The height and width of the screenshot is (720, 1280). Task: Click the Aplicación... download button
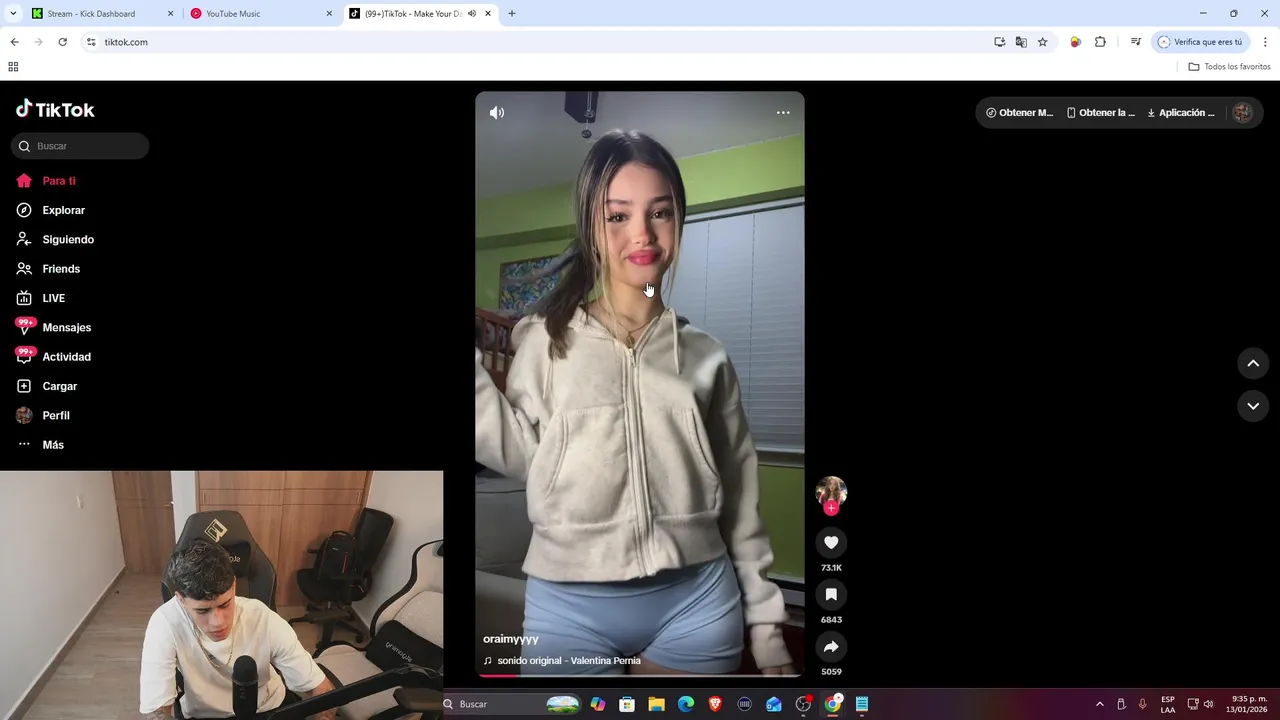(1181, 113)
